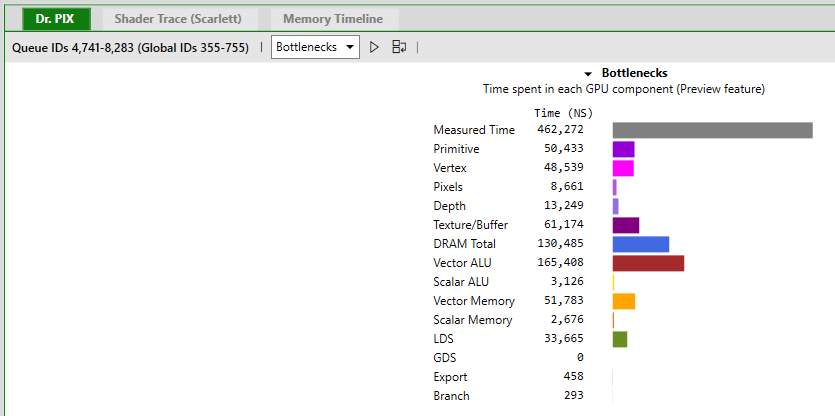Open the Shader Trace (Scarlett) tab
The image size is (835, 416).
coord(178,19)
